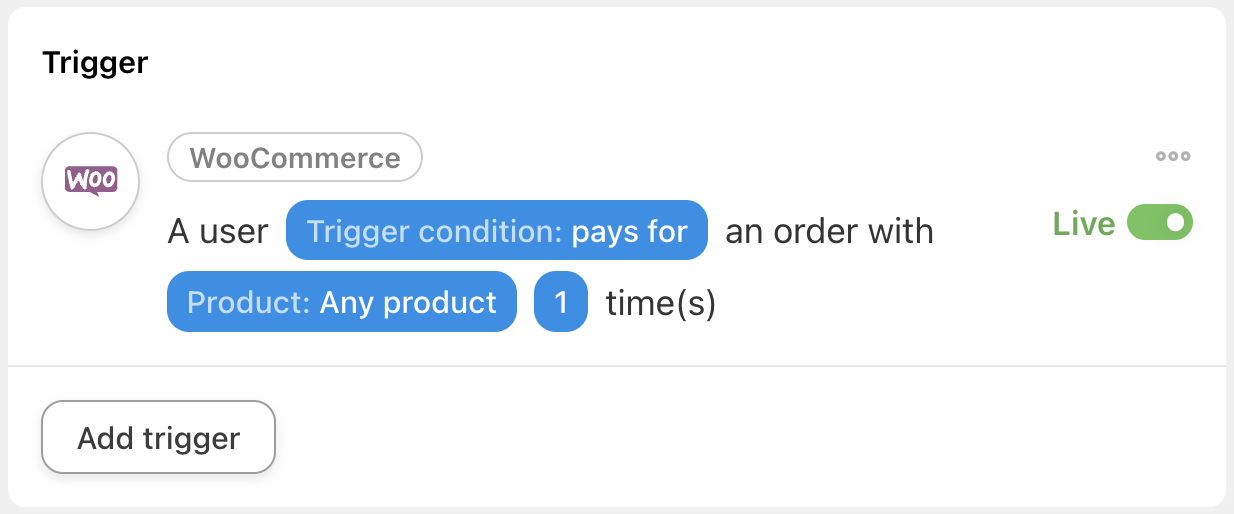Screen dimensions: 1234x514
Task: Click the 'Any product' value text
Action: point(408,302)
